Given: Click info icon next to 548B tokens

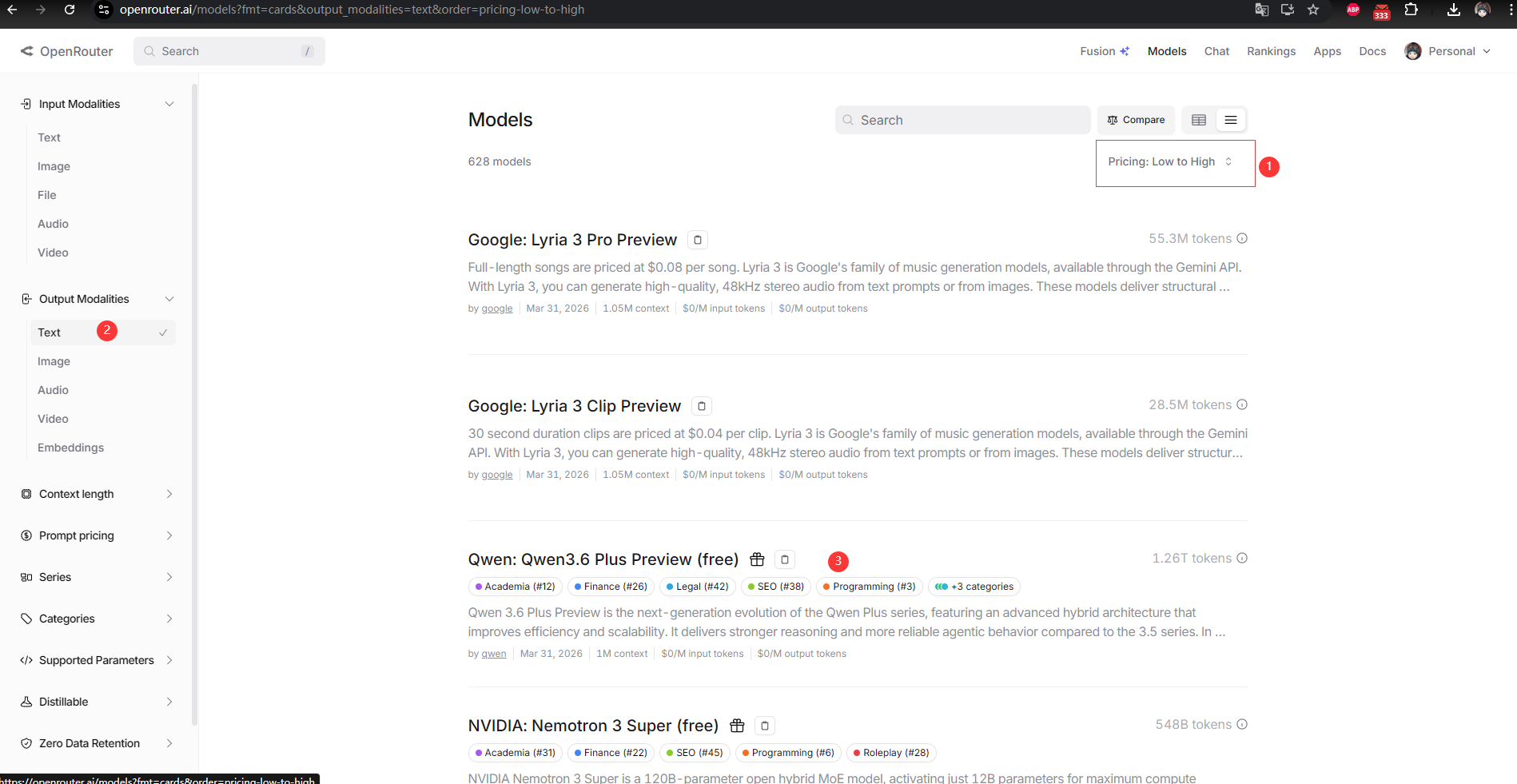Looking at the screenshot, I should (x=1242, y=724).
